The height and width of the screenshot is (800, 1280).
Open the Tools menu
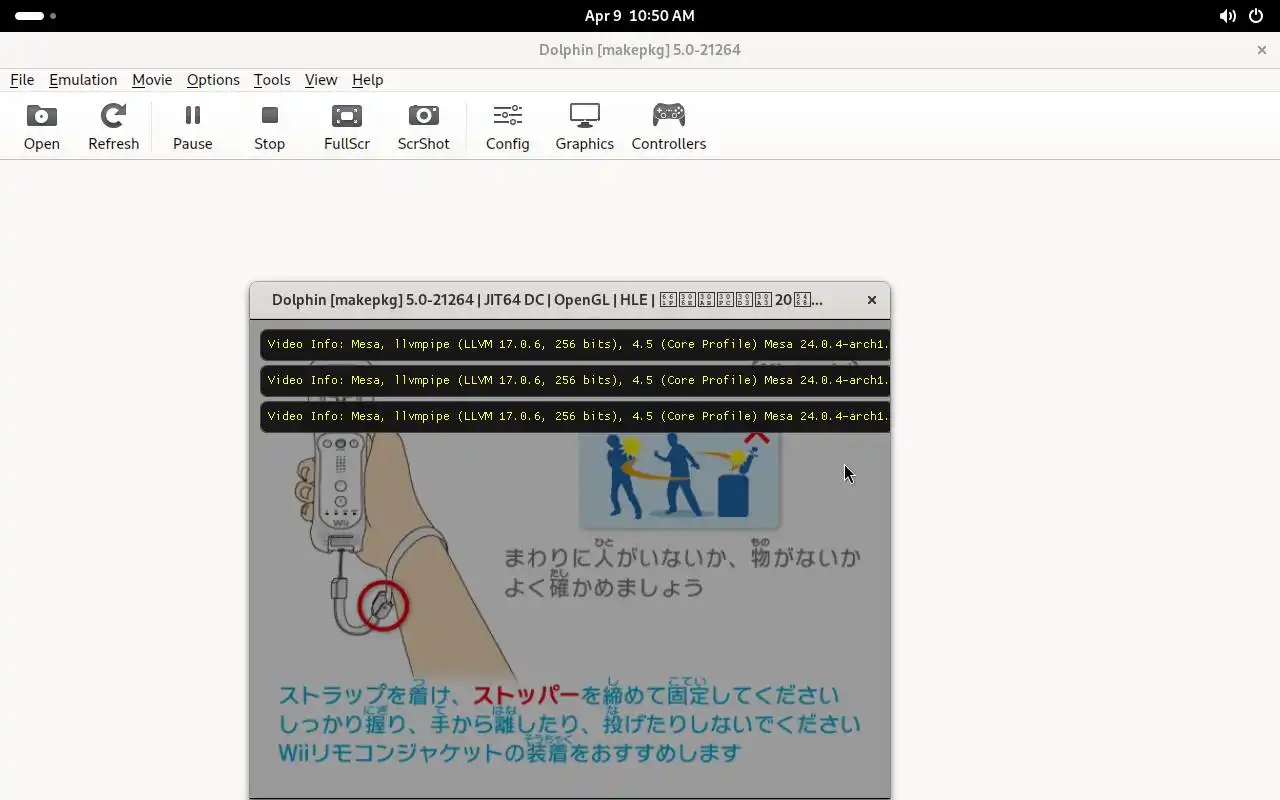pyautogui.click(x=272, y=80)
